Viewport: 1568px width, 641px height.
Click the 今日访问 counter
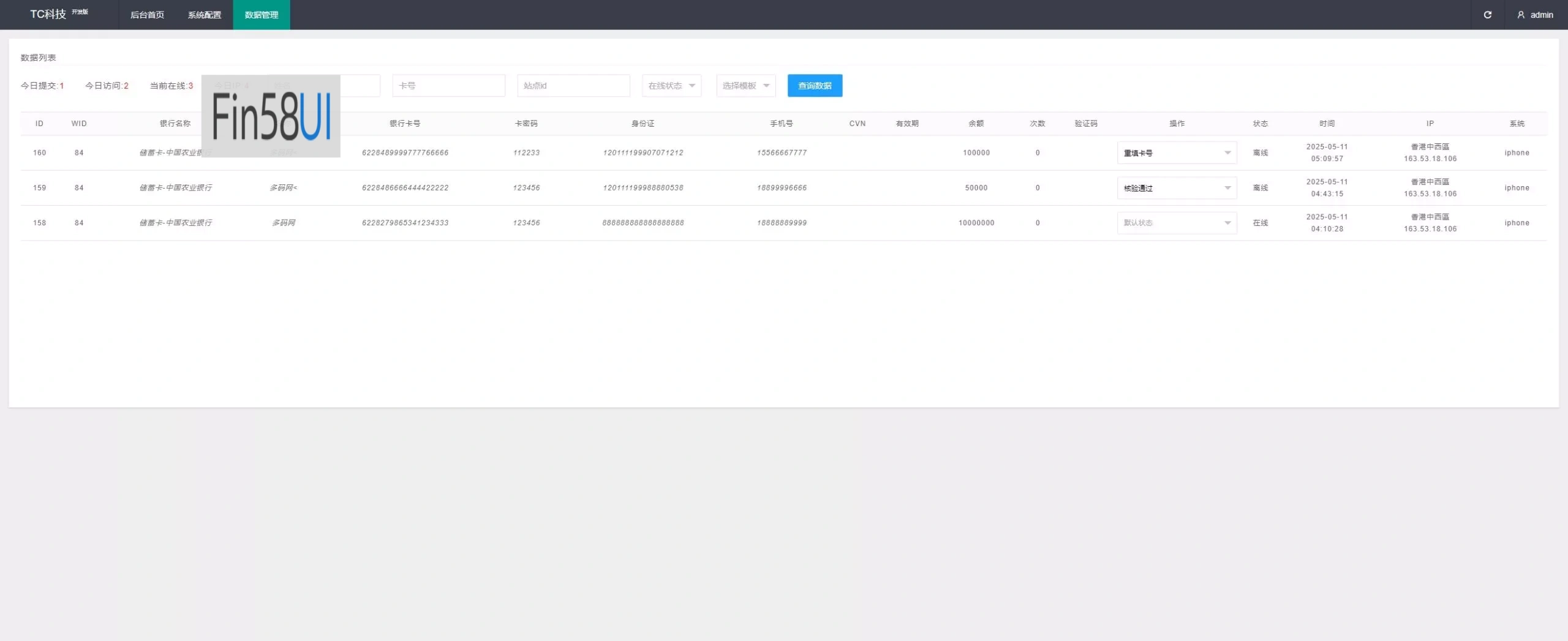point(107,86)
